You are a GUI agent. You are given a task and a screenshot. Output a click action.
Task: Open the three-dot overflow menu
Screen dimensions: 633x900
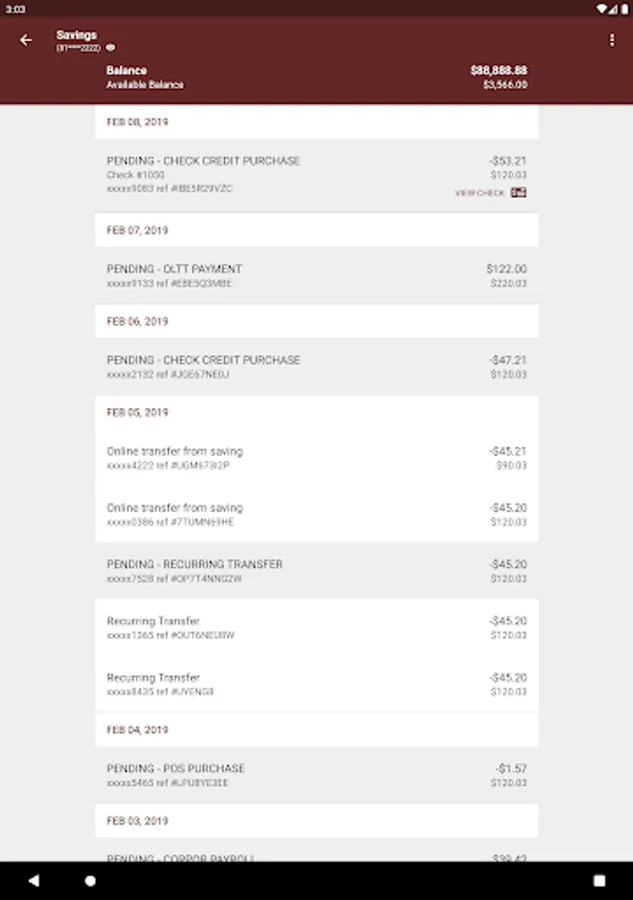coord(611,41)
